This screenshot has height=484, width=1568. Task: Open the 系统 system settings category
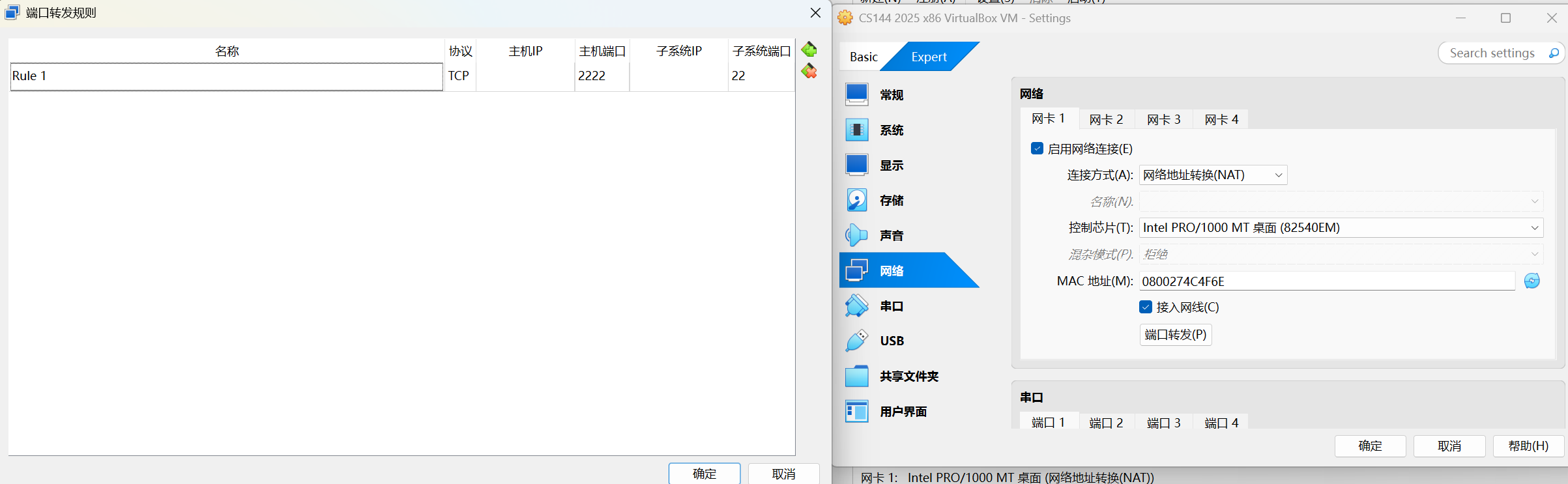coord(891,130)
